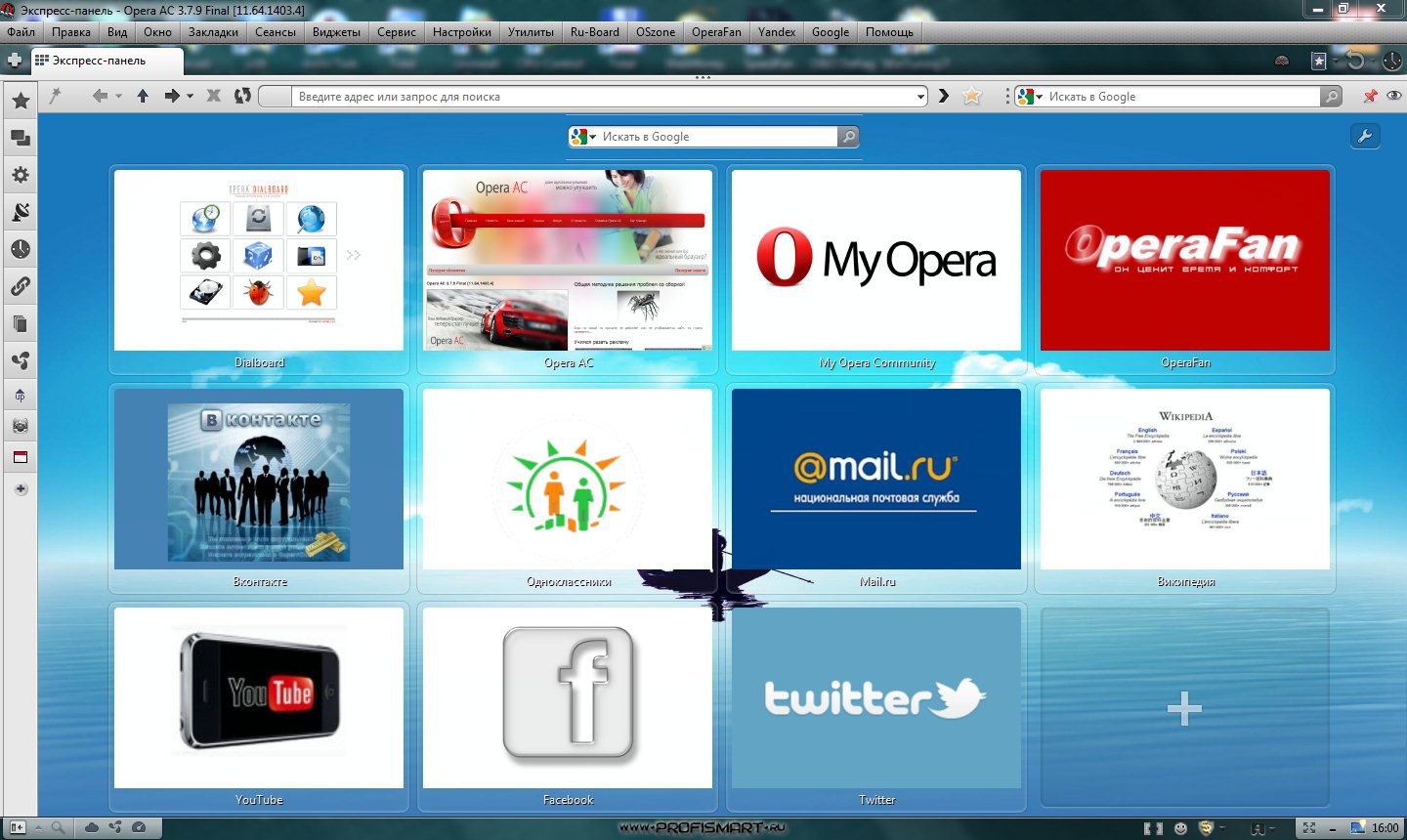Viewport: 1407px width, 840px height.
Task: Add a new speed dial with plus tile
Action: [1185, 707]
